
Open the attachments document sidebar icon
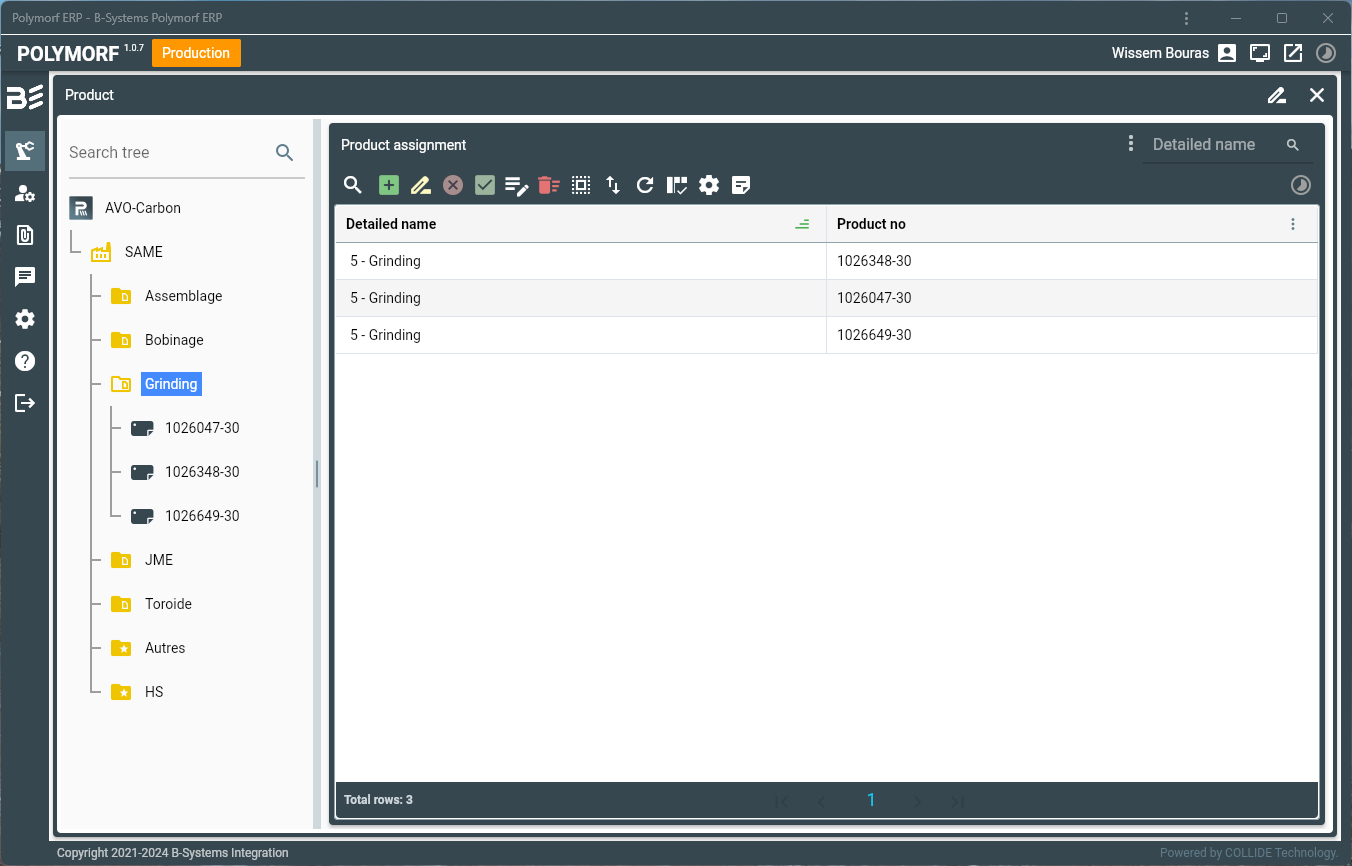click(x=25, y=235)
